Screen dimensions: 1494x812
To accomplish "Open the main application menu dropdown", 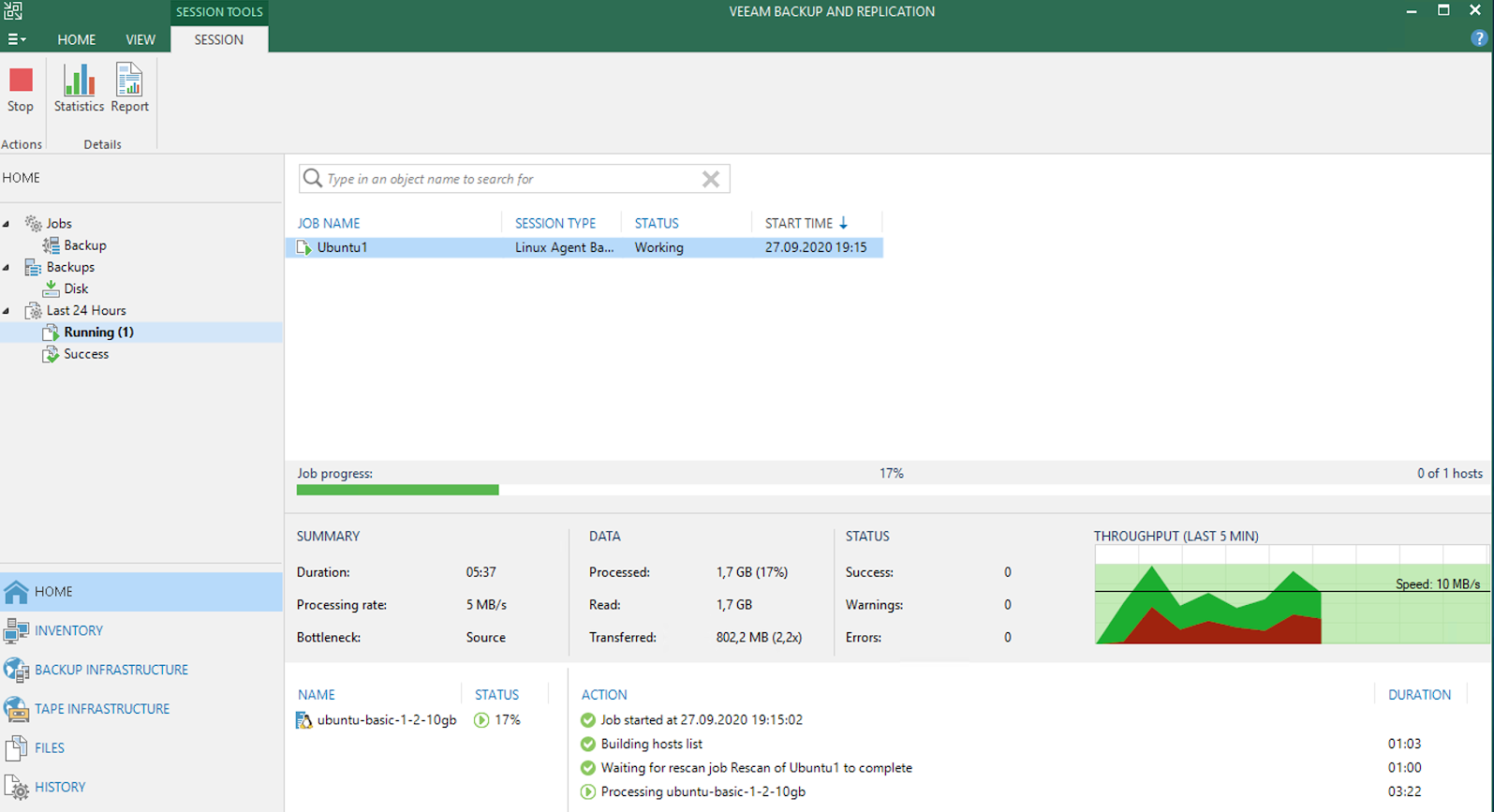I will pyautogui.click(x=17, y=39).
